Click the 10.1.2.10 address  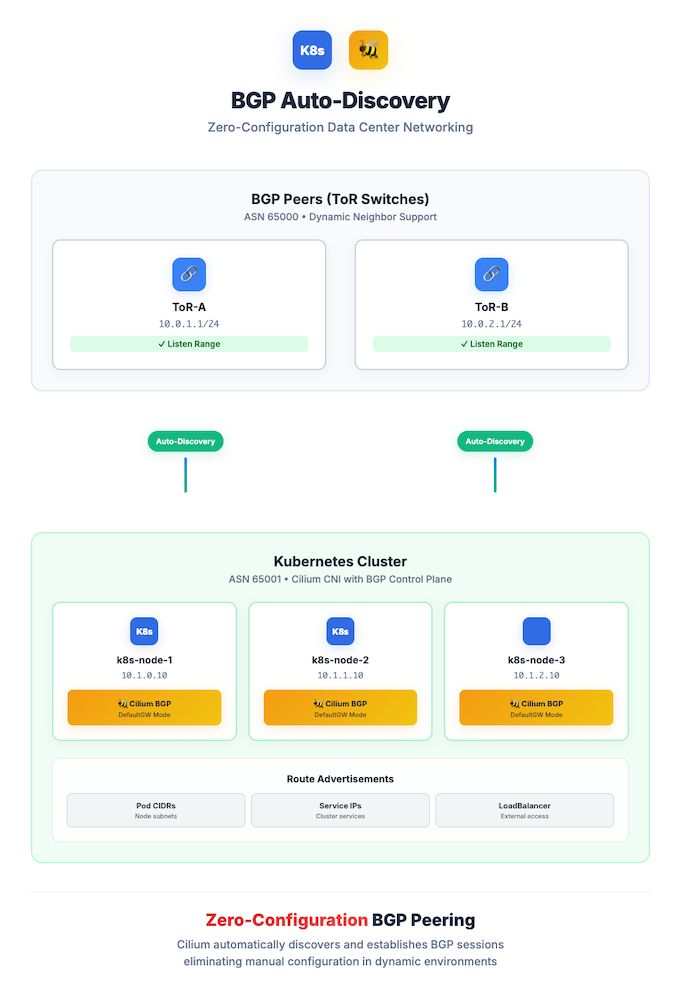pos(537,676)
